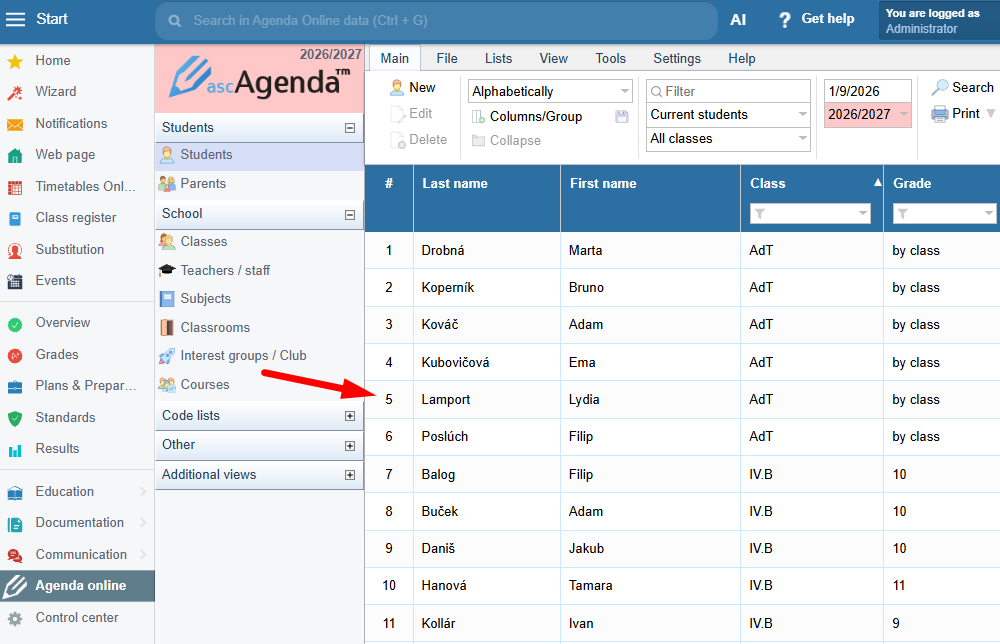
Task: Click the AI button in top bar
Action: tap(738, 20)
